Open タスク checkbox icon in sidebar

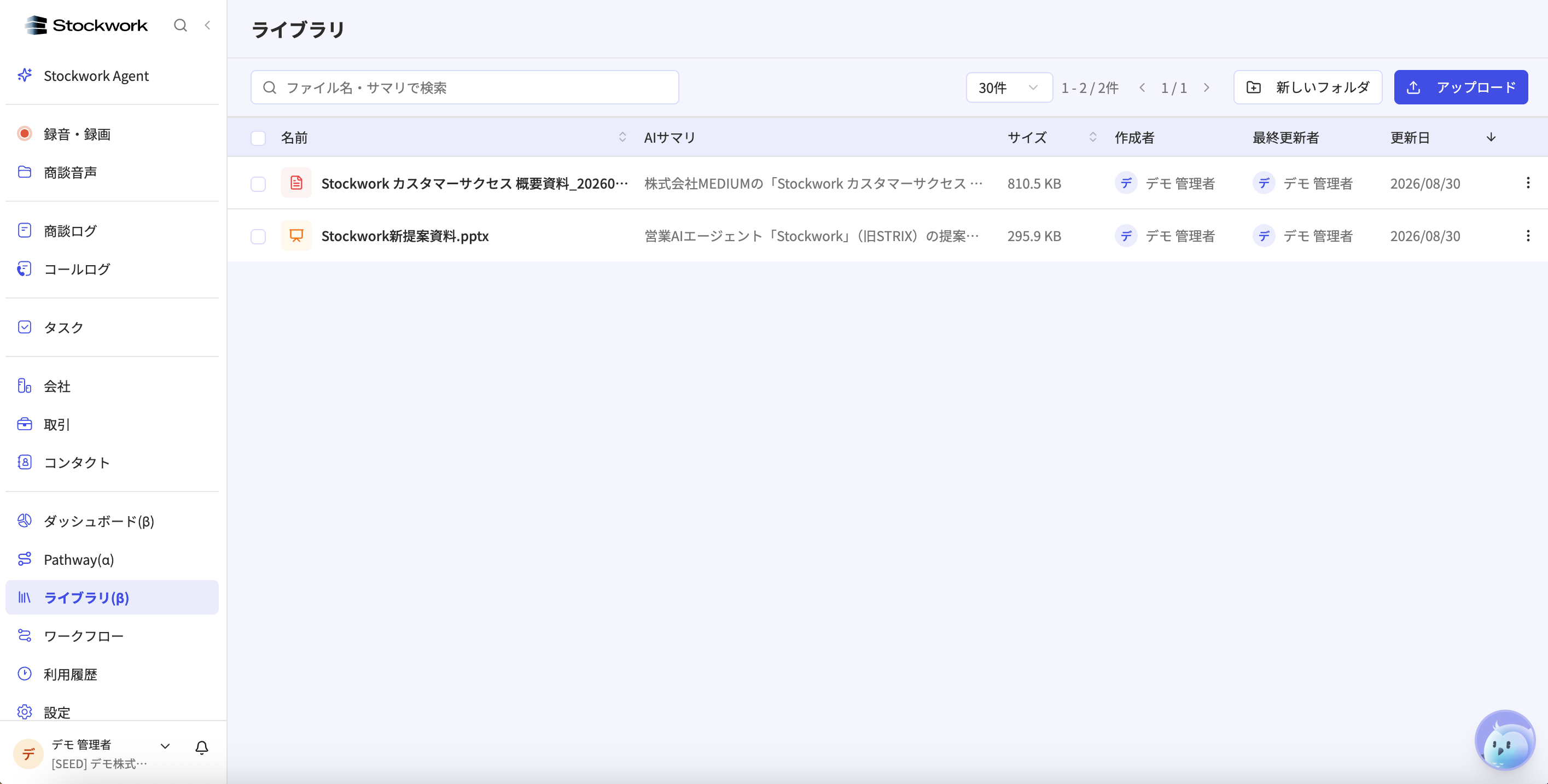pos(25,327)
